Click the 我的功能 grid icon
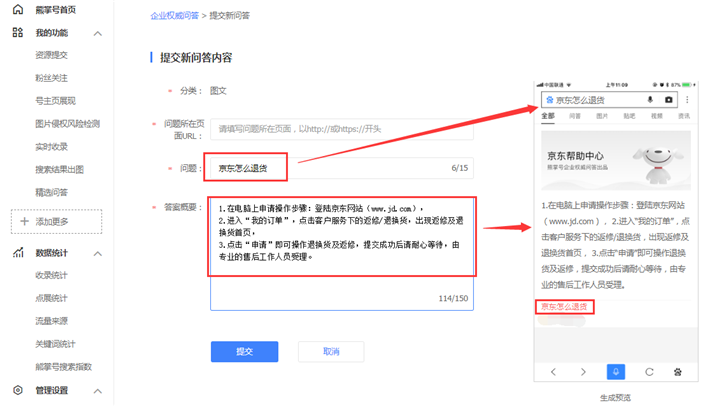Screen dimensions: 720x406 click(x=17, y=32)
